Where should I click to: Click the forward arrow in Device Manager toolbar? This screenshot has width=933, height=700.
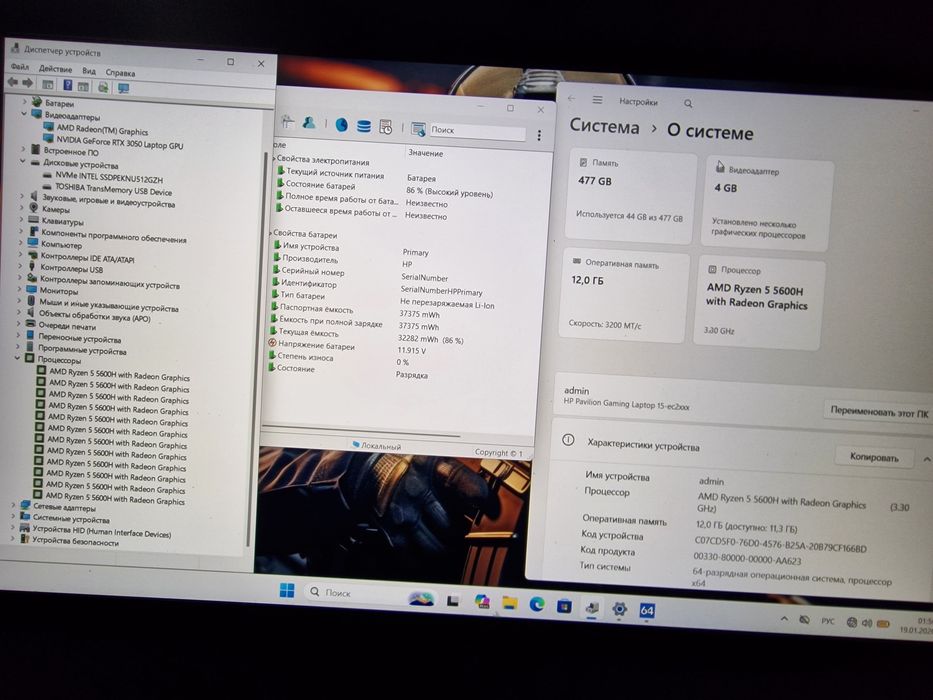[x=27, y=83]
